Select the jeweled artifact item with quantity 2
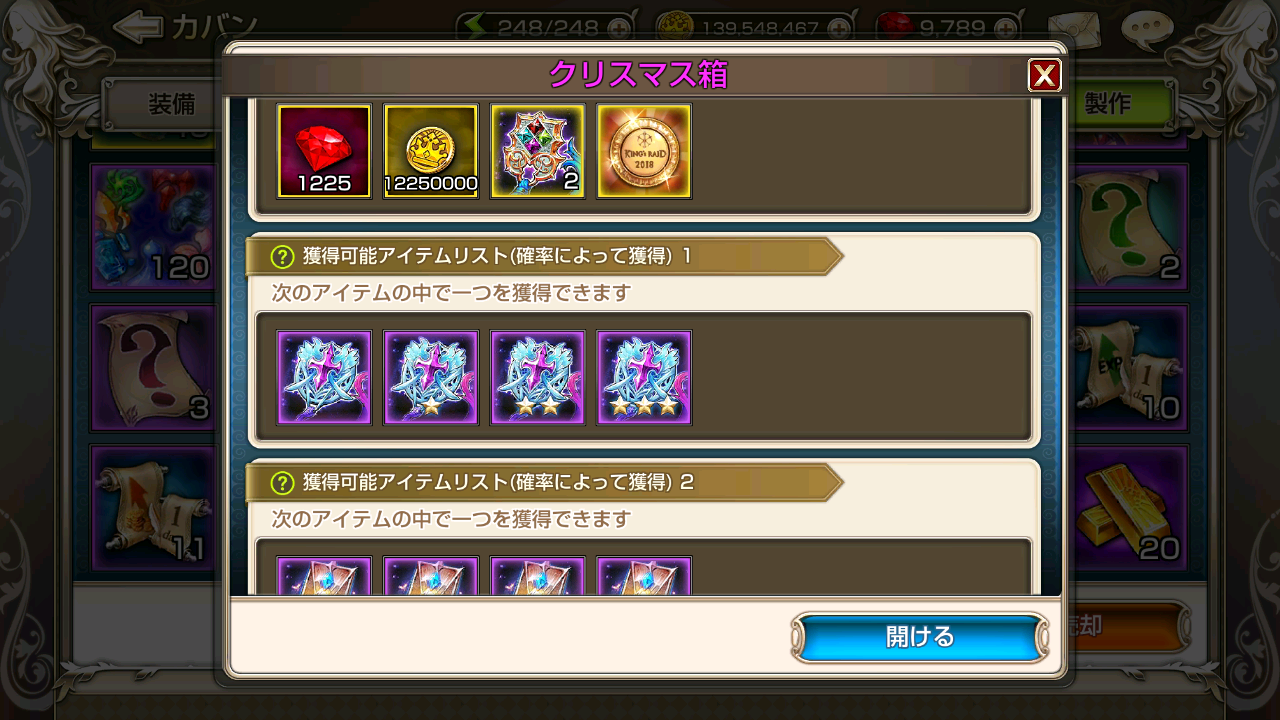 click(x=537, y=151)
